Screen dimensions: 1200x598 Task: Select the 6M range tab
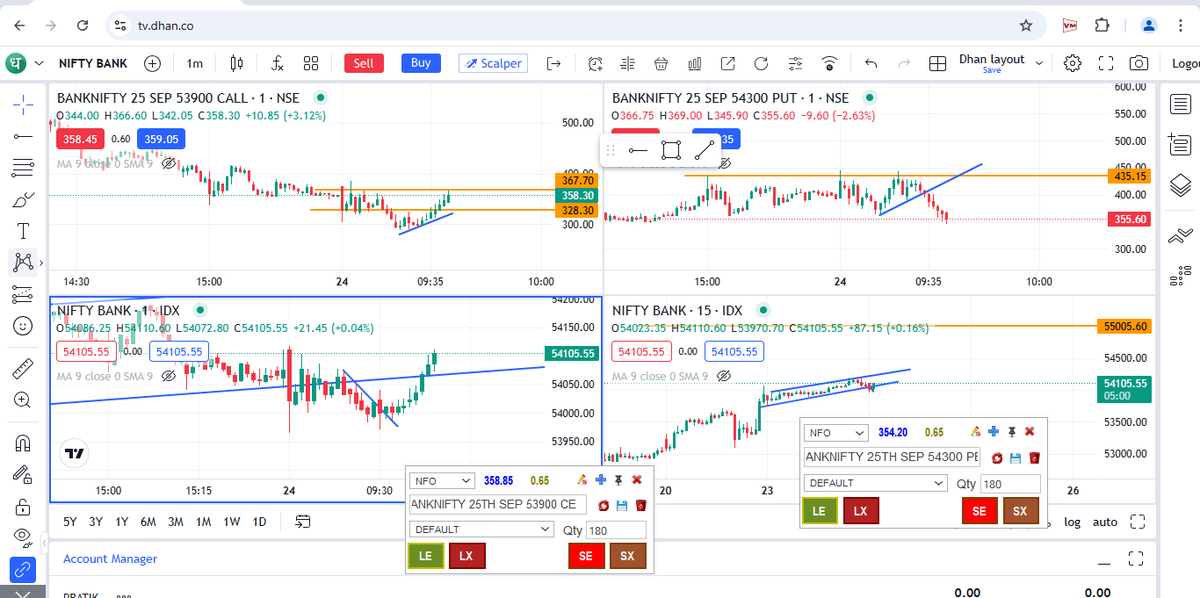point(148,522)
